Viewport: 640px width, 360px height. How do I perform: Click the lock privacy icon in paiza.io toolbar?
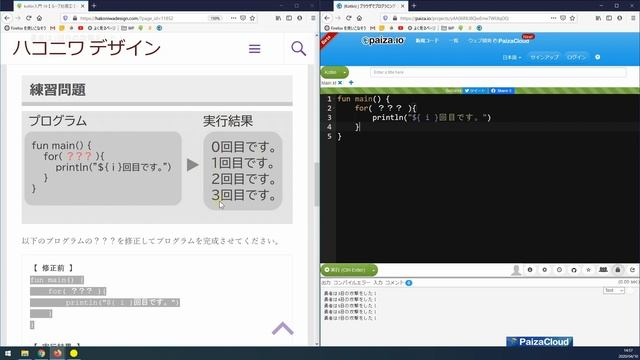(x=618, y=270)
